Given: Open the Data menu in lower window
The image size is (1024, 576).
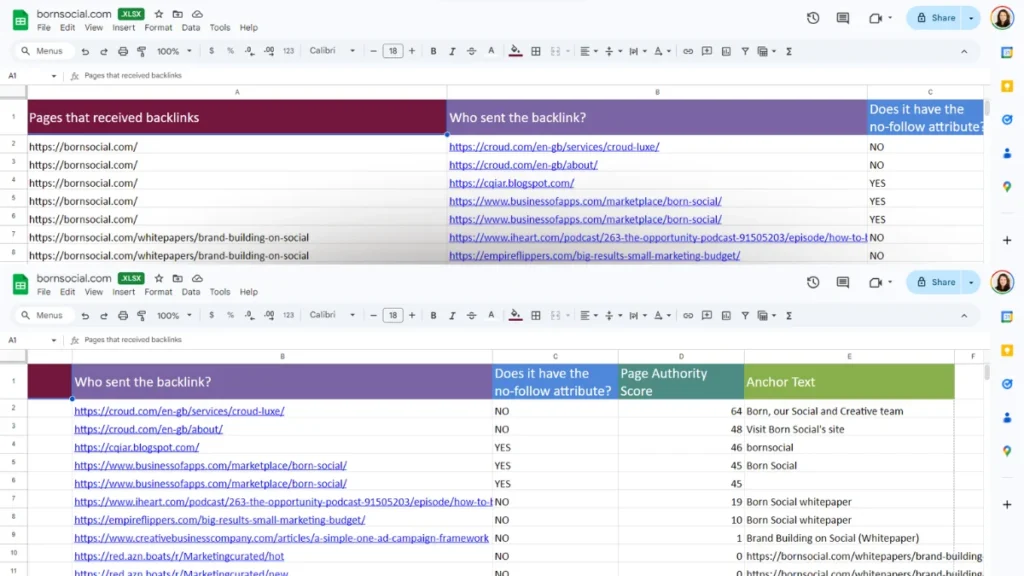Looking at the screenshot, I should (x=191, y=292).
